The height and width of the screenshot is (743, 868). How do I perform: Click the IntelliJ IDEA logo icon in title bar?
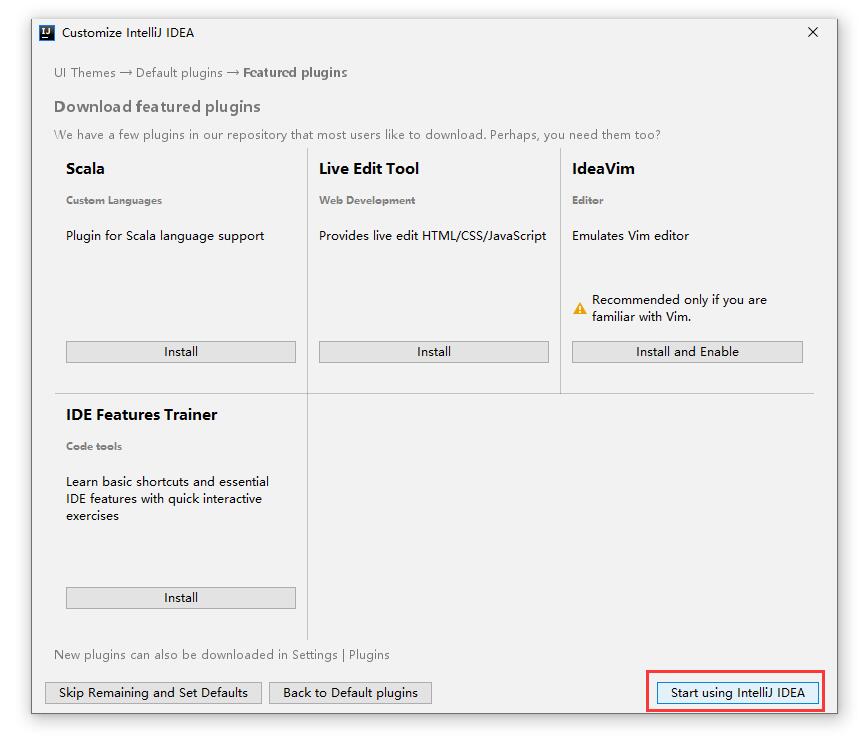pyautogui.click(x=46, y=33)
